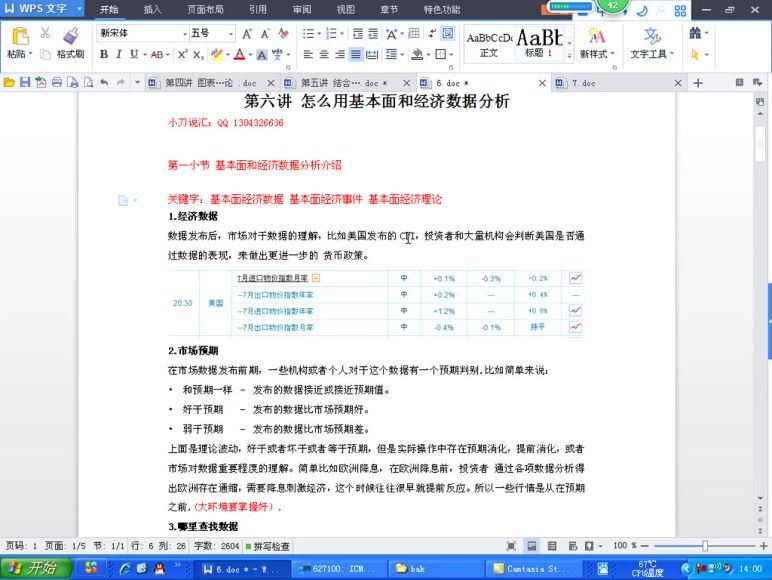Toggle character shading A button
The height and width of the screenshot is (580, 772).
tap(262, 55)
